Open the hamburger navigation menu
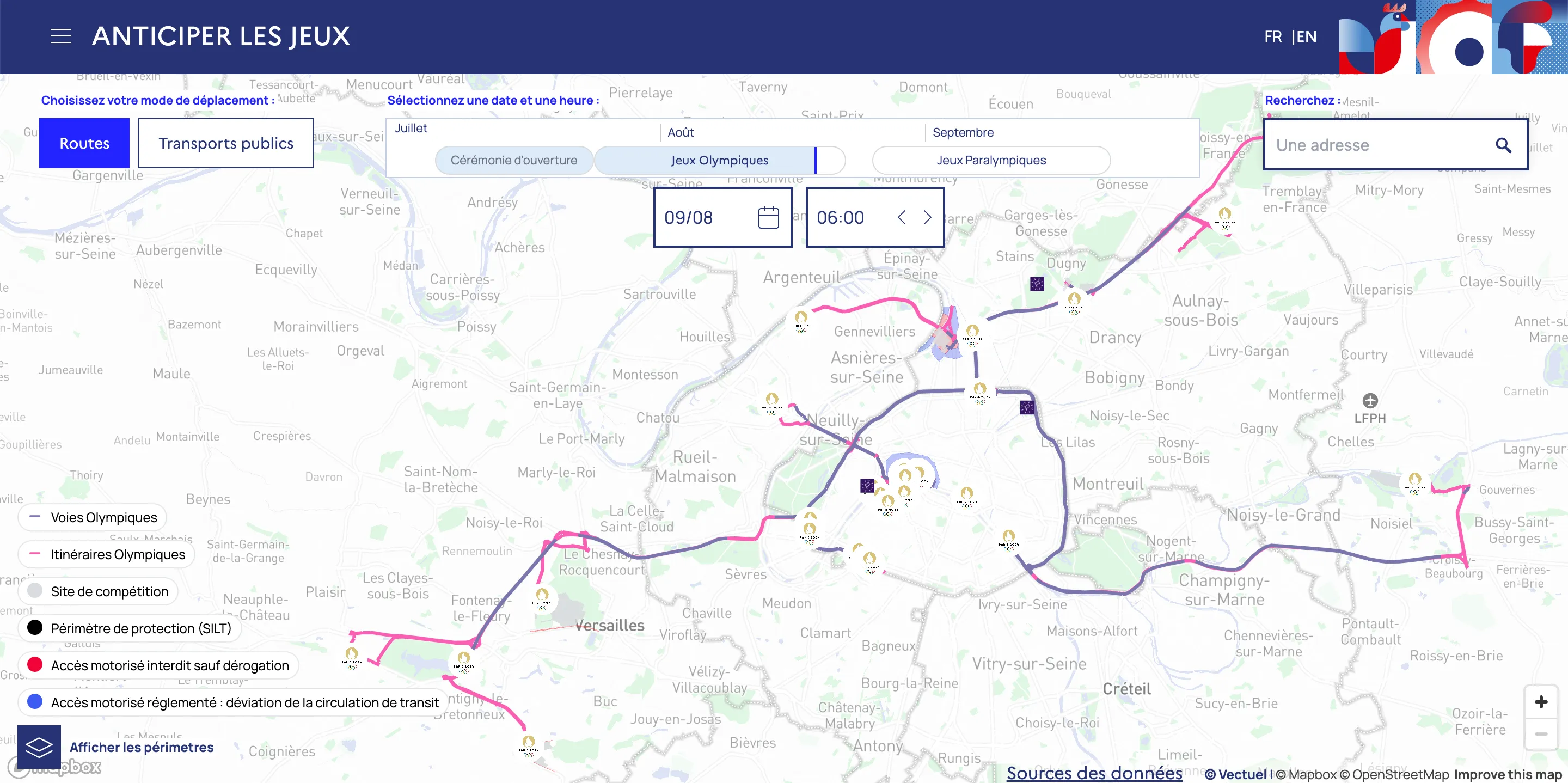 pos(60,35)
